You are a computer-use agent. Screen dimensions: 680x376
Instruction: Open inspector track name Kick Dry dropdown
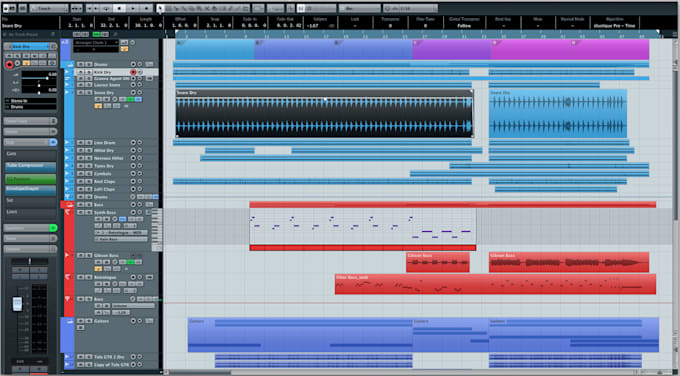(x=30, y=46)
